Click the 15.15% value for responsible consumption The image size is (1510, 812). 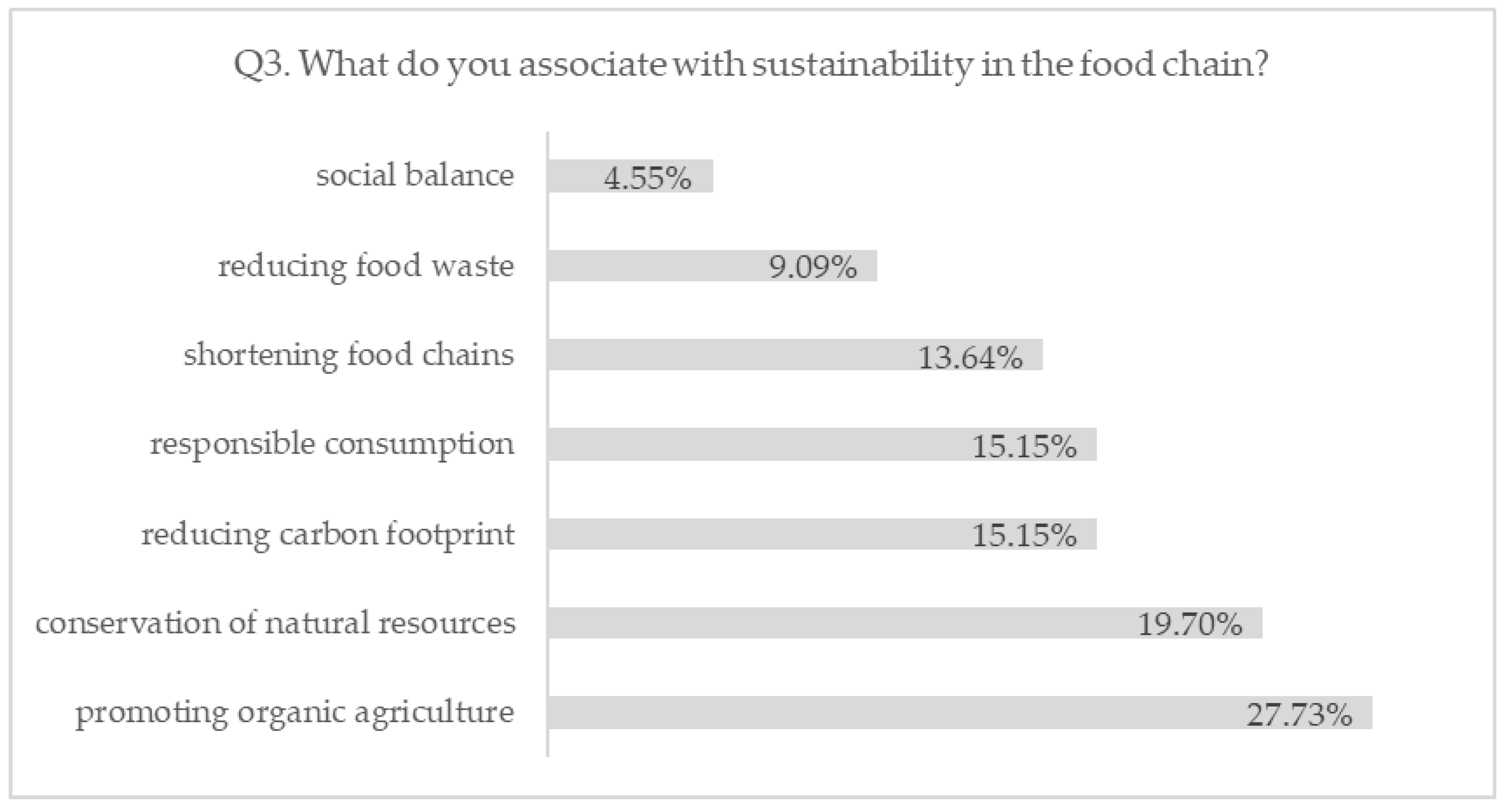click(x=1024, y=446)
